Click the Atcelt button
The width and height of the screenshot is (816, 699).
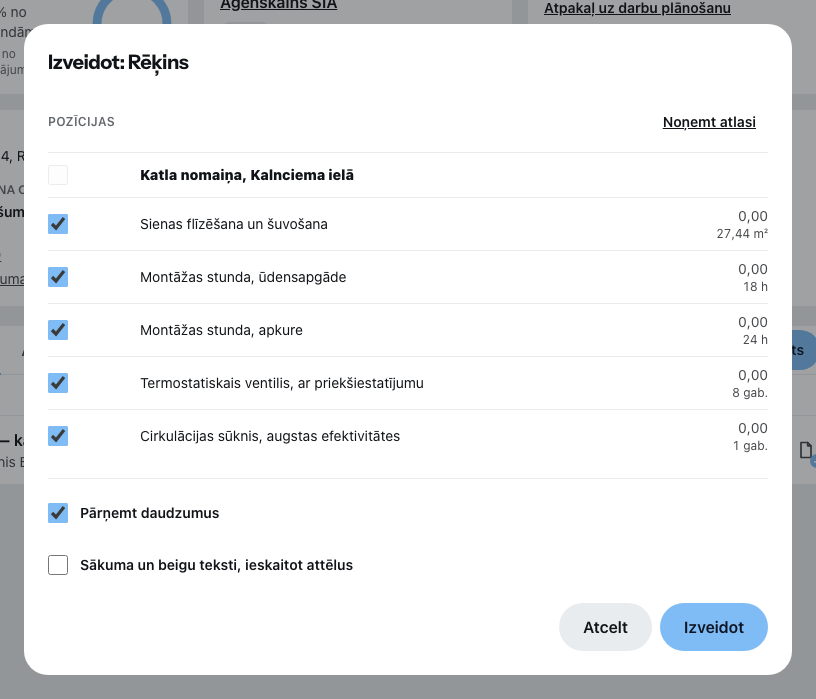605,627
